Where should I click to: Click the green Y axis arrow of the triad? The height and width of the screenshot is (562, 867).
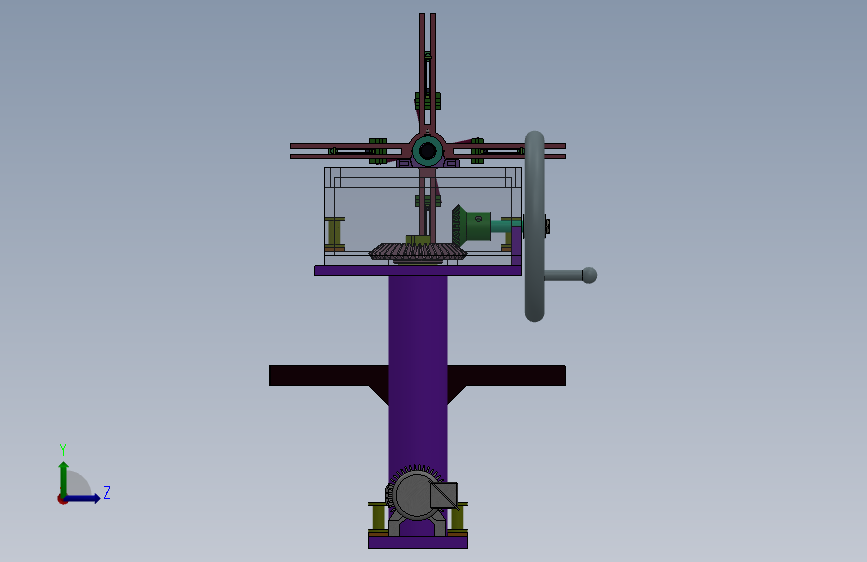(64, 478)
